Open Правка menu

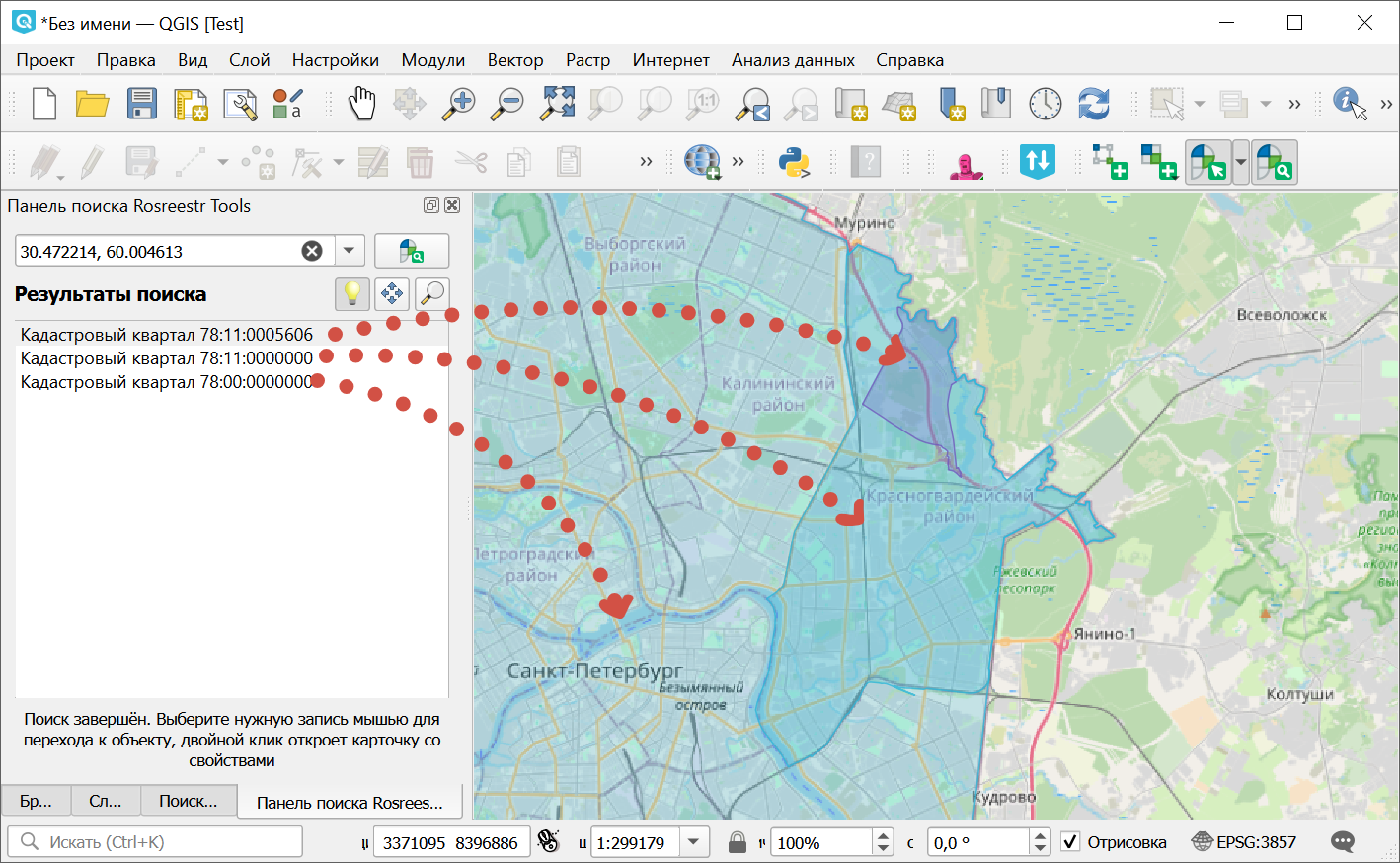click(126, 60)
